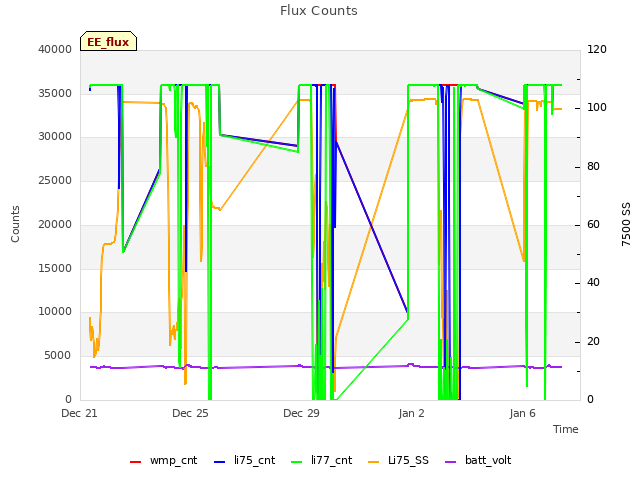Click the Jan 6 x-axis label
This screenshot has height=480, width=640.
[522, 413]
